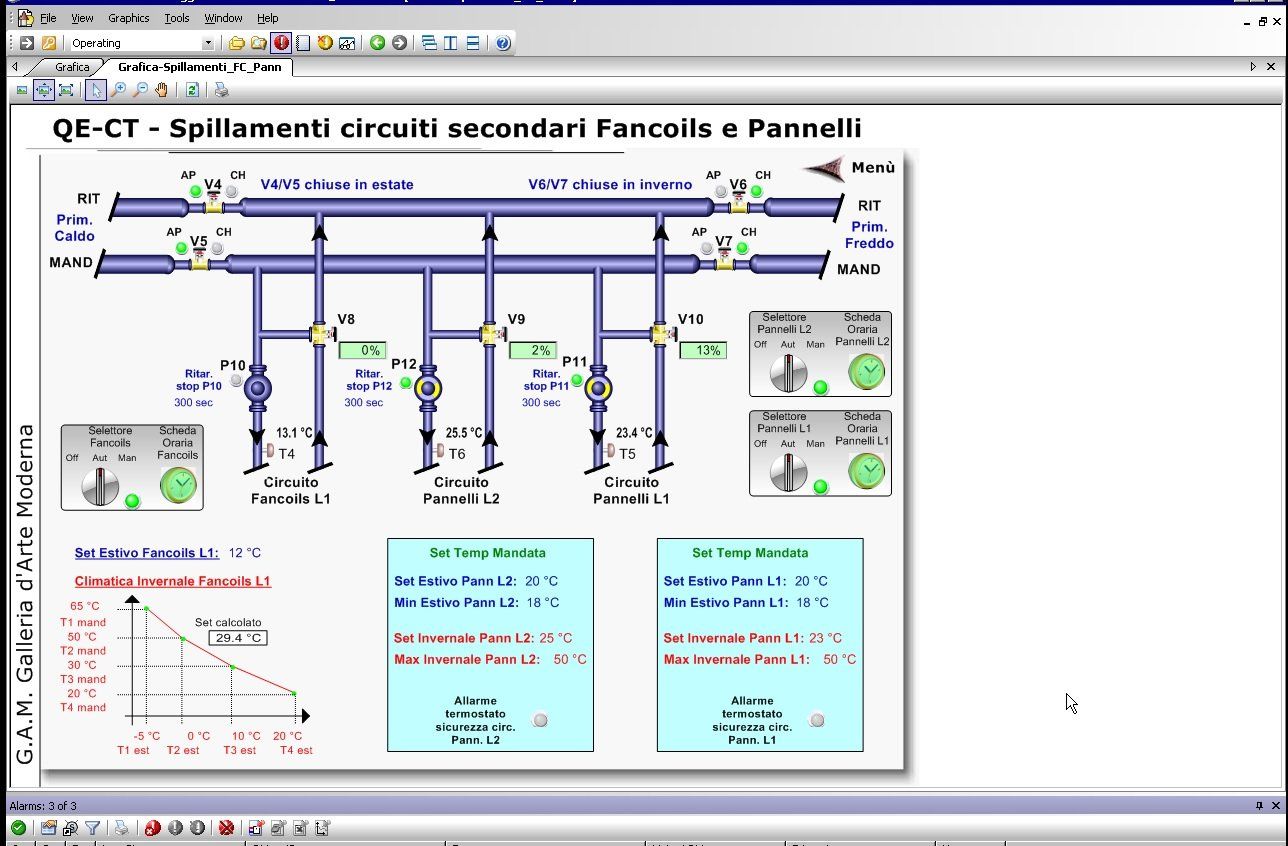
Task: Click the Menù navigation button
Action: pos(850,168)
